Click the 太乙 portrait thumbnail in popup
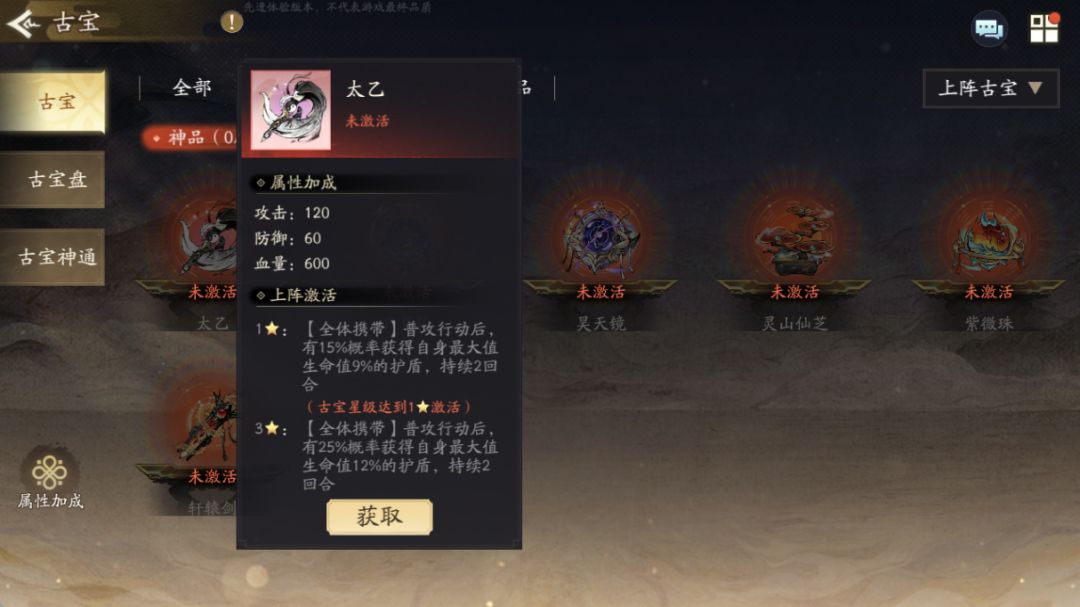1080x607 pixels. pos(291,110)
